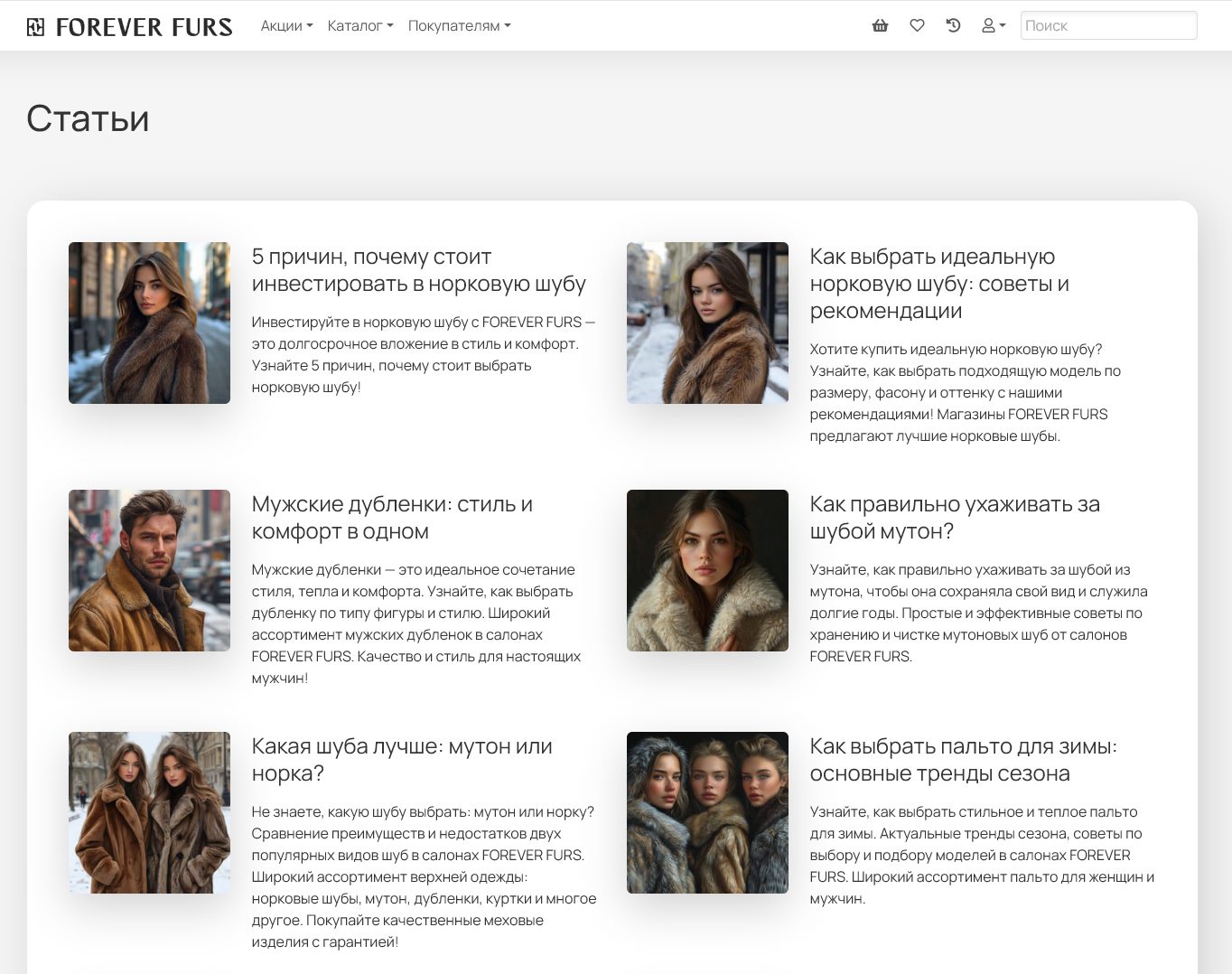Click thumbnail for mouton coat care article

pos(707,570)
